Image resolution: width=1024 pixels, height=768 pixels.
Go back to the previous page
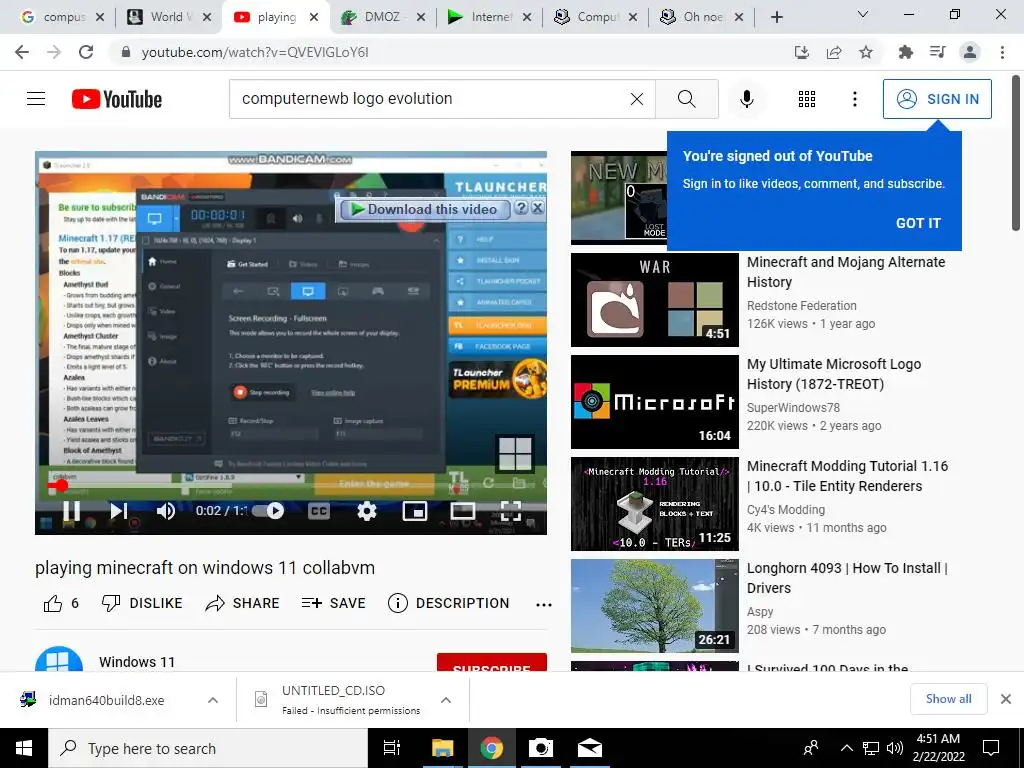(22, 52)
